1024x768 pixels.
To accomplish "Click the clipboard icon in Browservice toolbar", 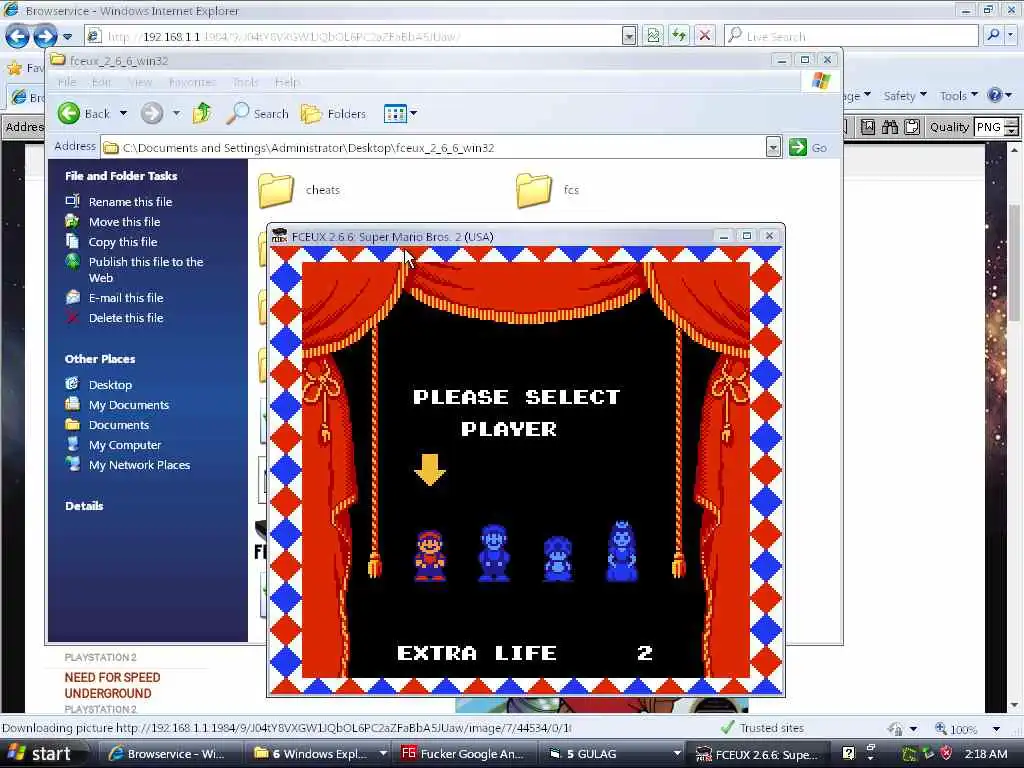I will tap(912, 127).
